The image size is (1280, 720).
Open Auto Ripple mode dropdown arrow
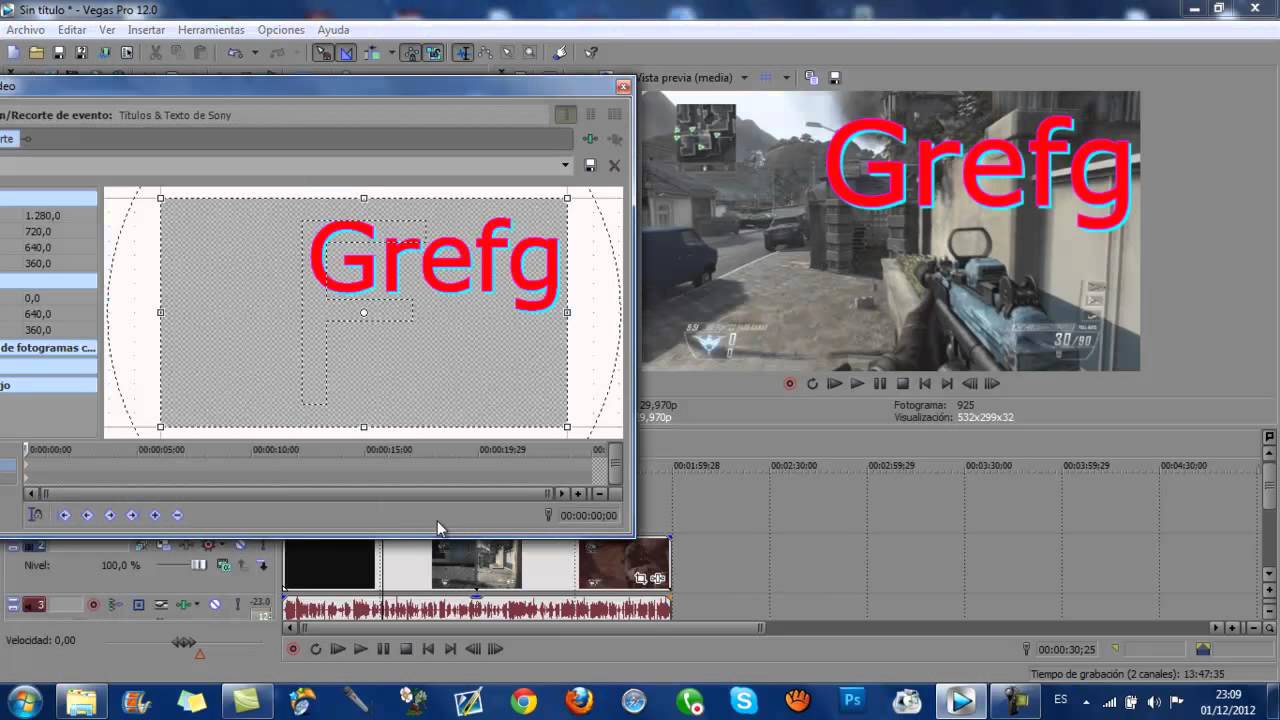391,53
